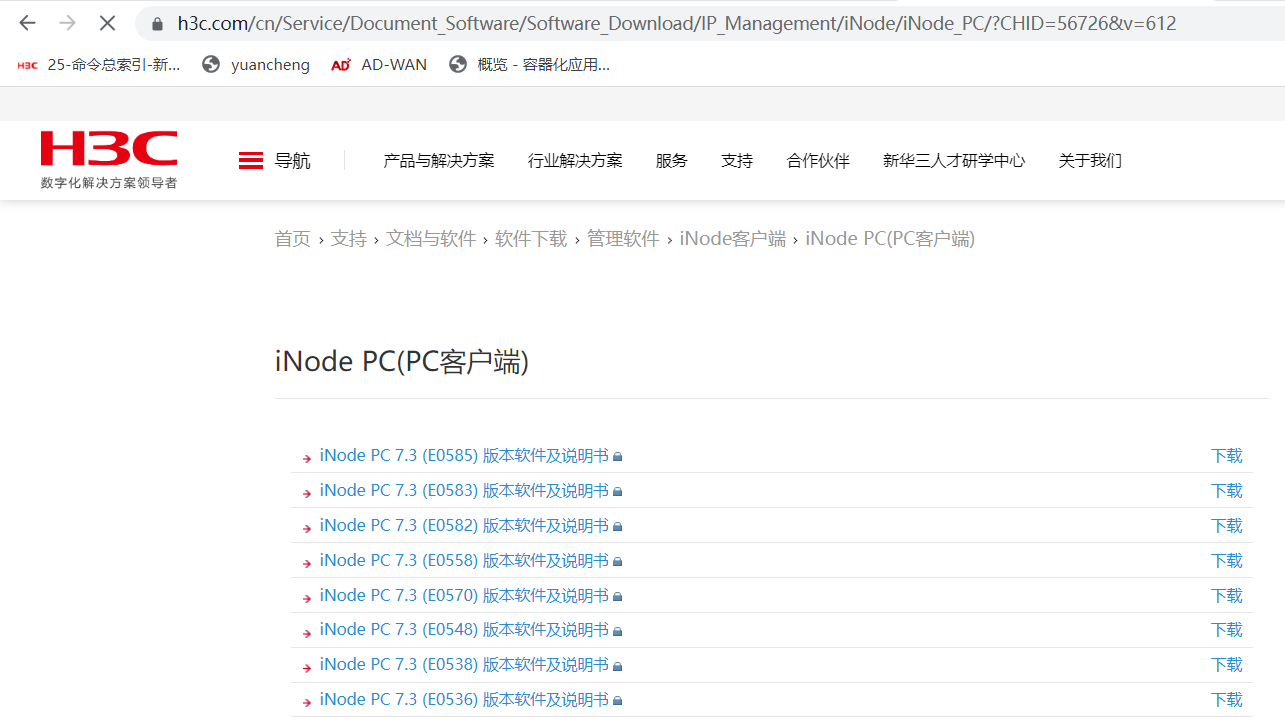1285x717 pixels.
Task: Click the iNode PC(PC客户端) page heading
Action: pyautogui.click(x=402, y=361)
